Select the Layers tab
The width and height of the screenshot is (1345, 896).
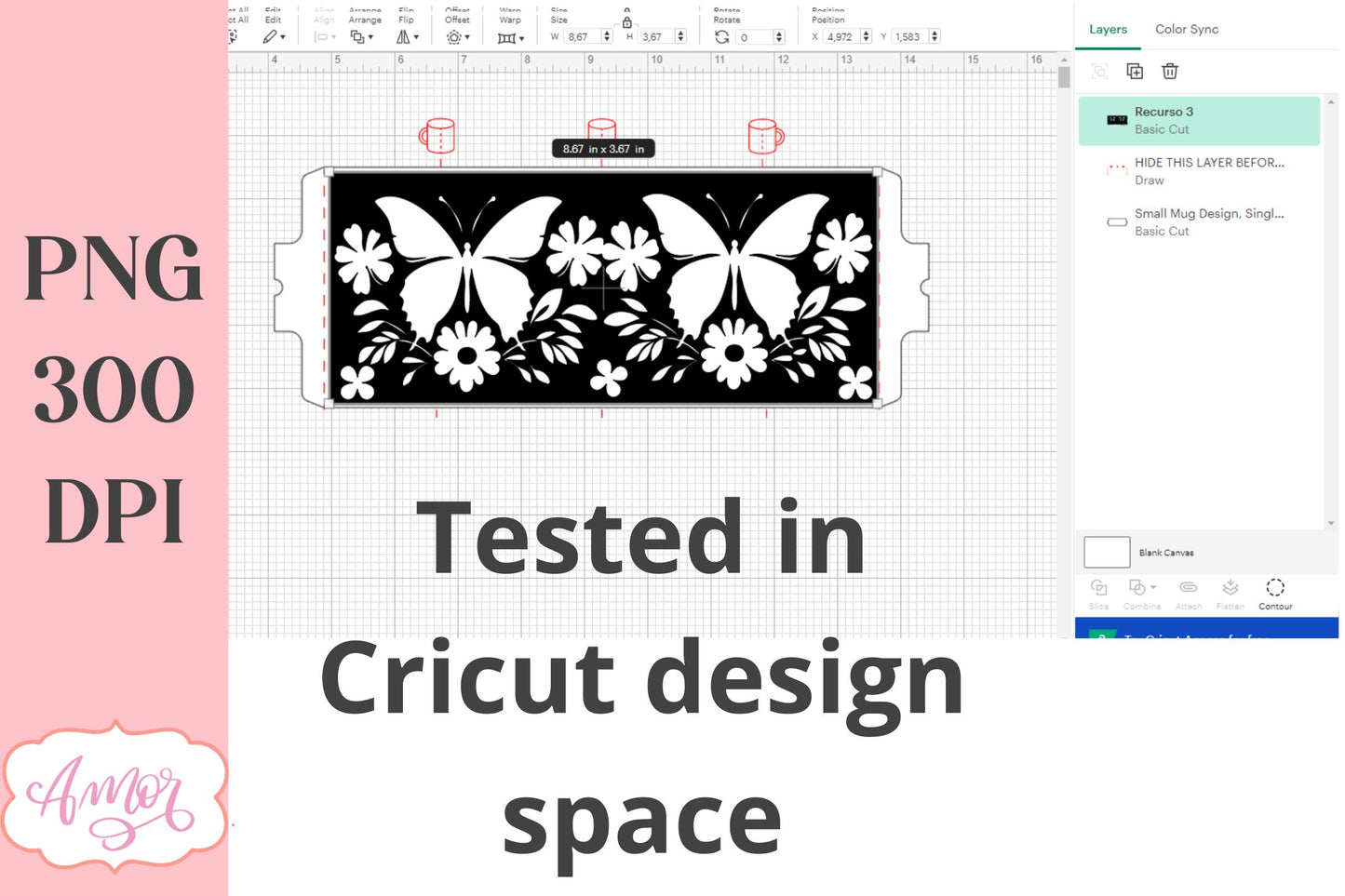pos(1108,29)
